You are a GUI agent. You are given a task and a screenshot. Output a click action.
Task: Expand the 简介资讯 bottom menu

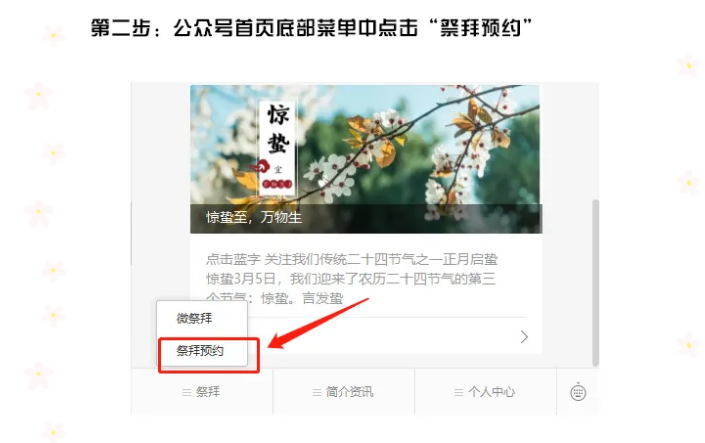[x=344, y=392]
